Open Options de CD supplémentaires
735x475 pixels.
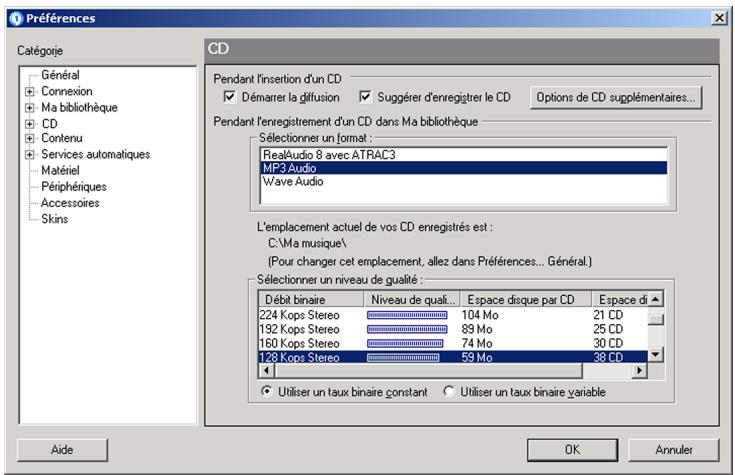[x=615, y=97]
